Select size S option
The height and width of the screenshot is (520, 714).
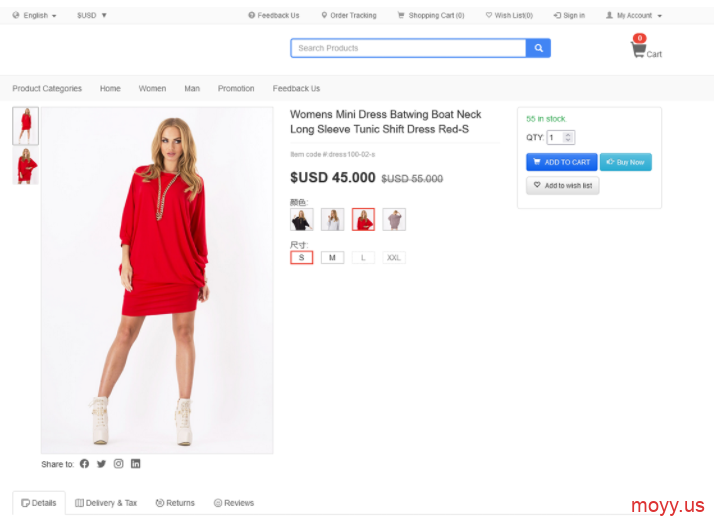(x=301, y=258)
